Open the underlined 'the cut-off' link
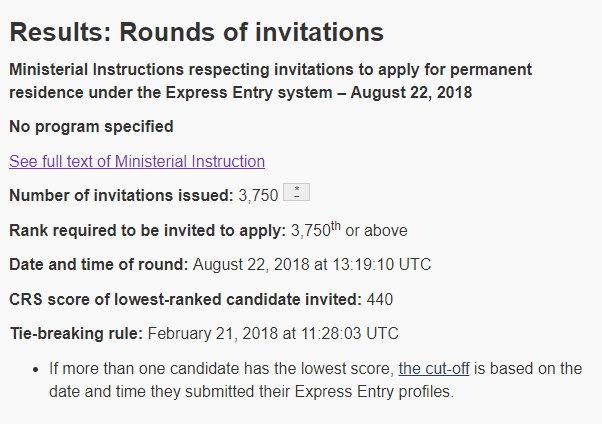Screen dimensions: 602x424 point(434,369)
